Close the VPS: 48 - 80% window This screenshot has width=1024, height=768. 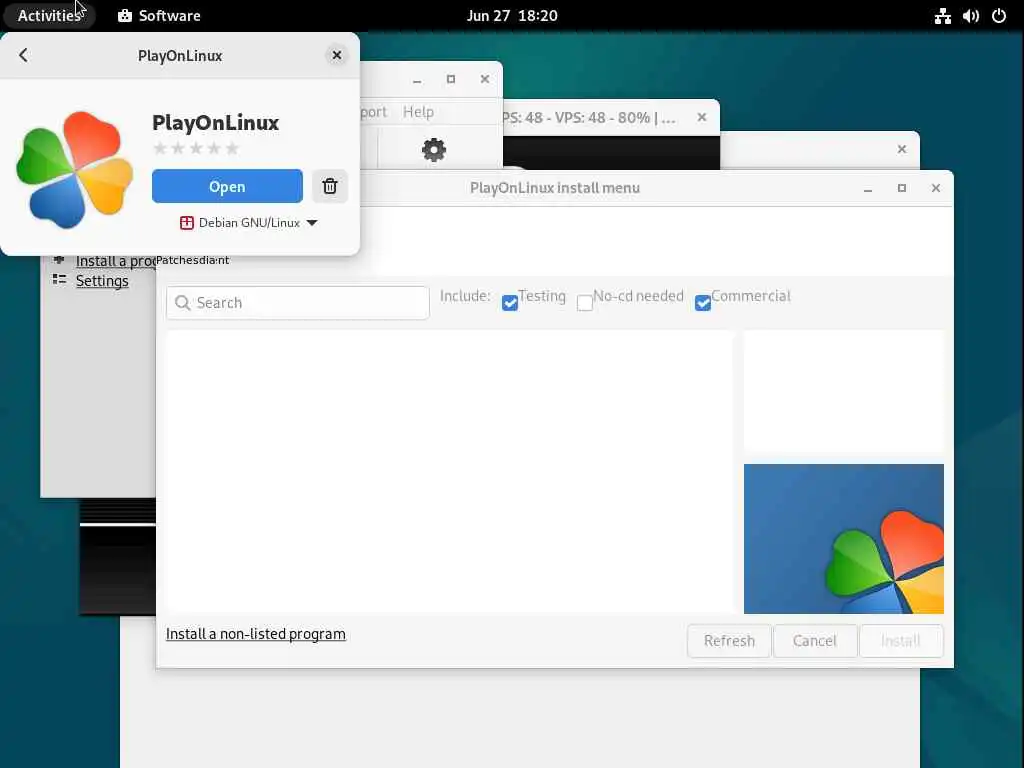pyautogui.click(x=701, y=118)
